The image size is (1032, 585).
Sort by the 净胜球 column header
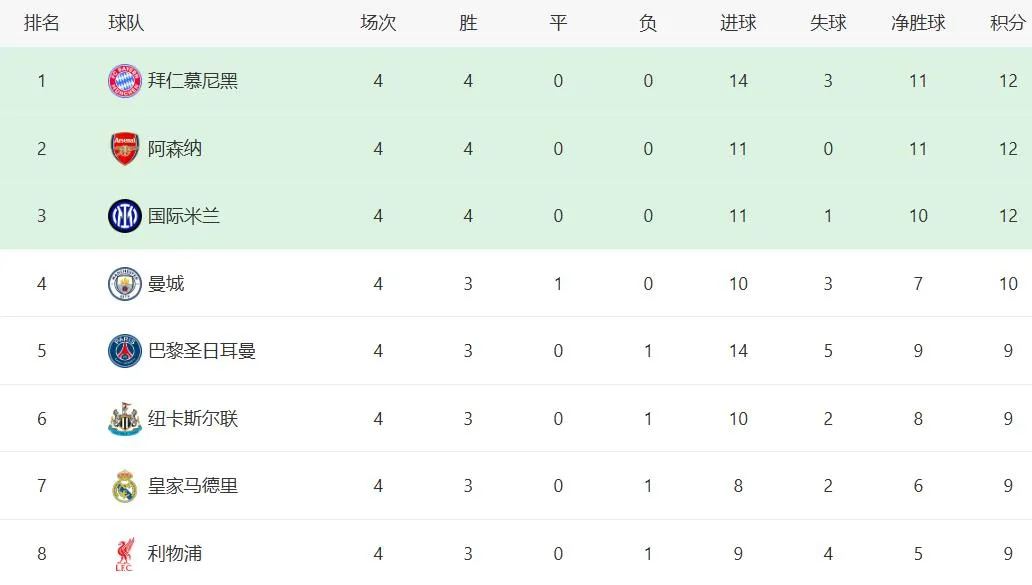coord(918,23)
